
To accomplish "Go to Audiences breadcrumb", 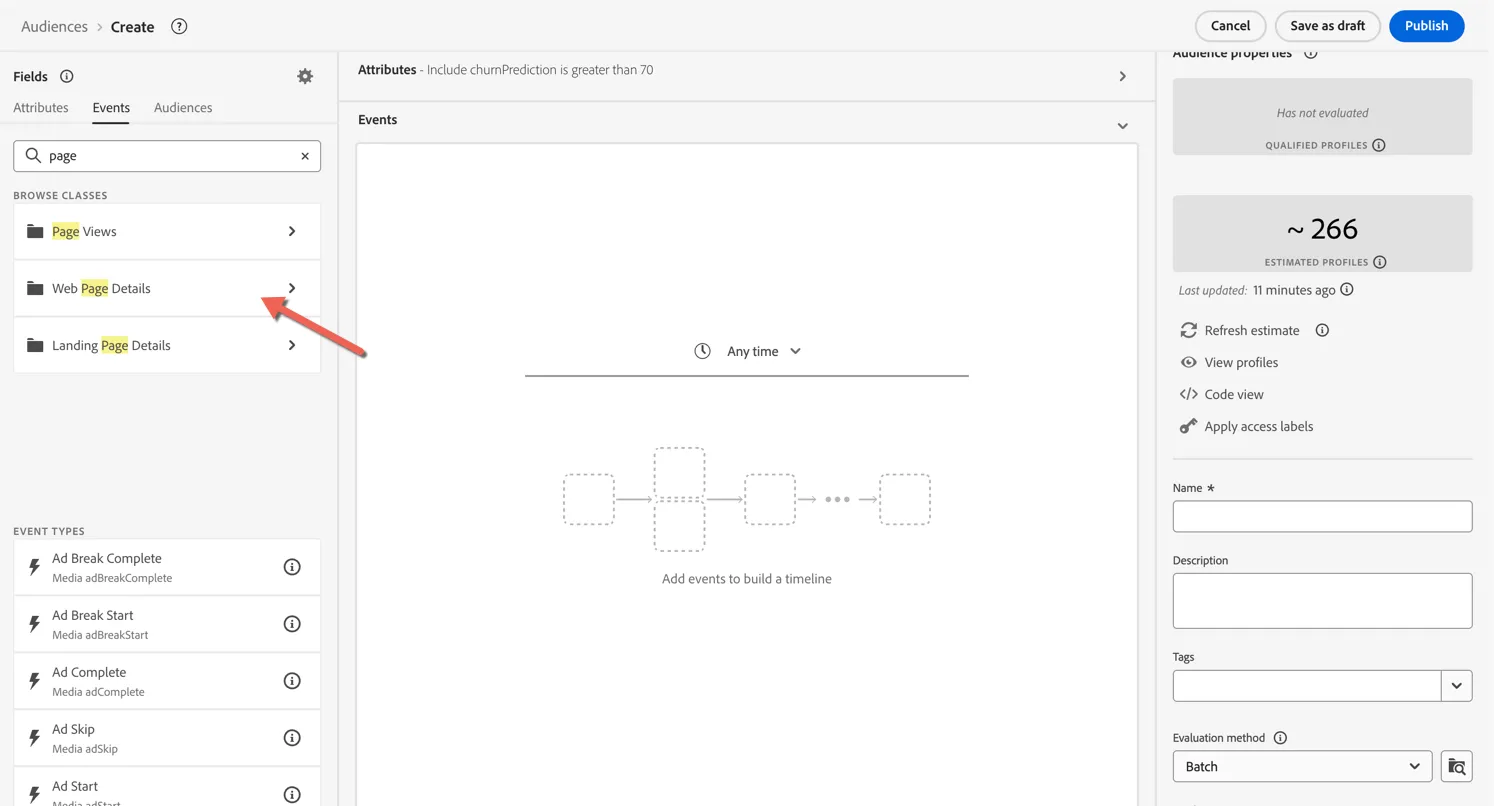I will click(55, 27).
